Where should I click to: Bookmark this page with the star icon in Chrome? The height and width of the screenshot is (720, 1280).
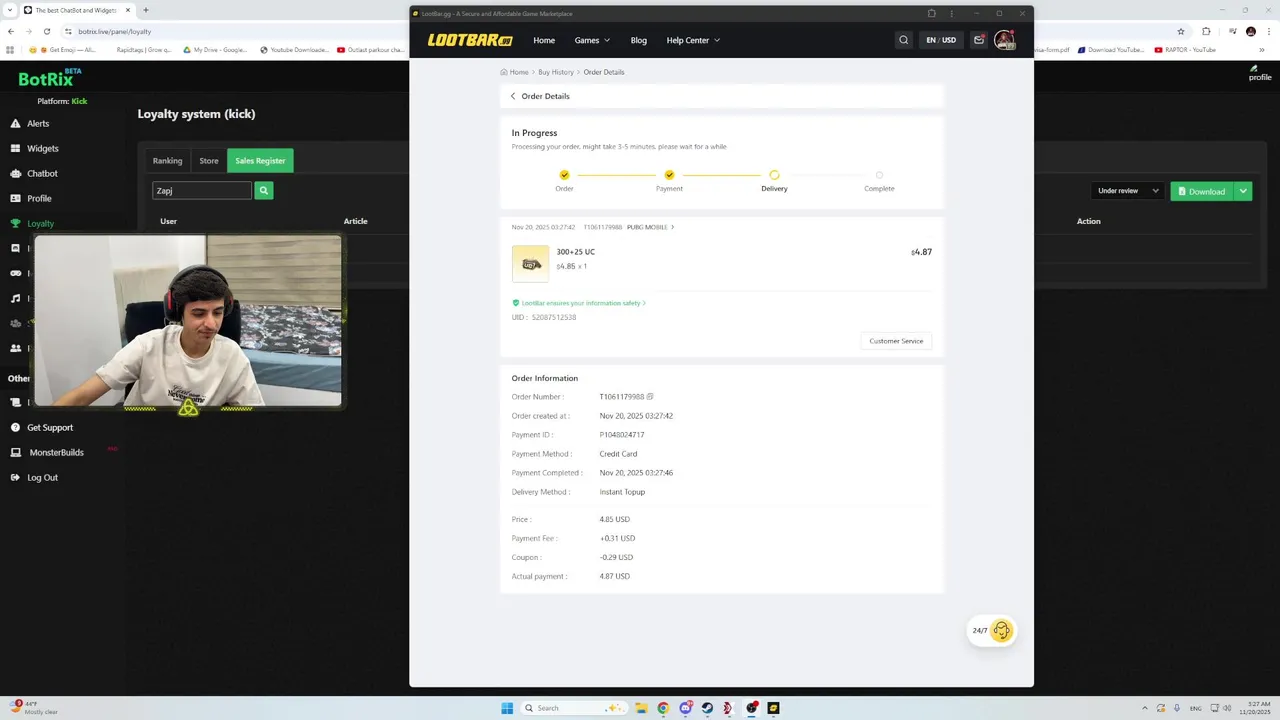pyautogui.click(x=1181, y=31)
